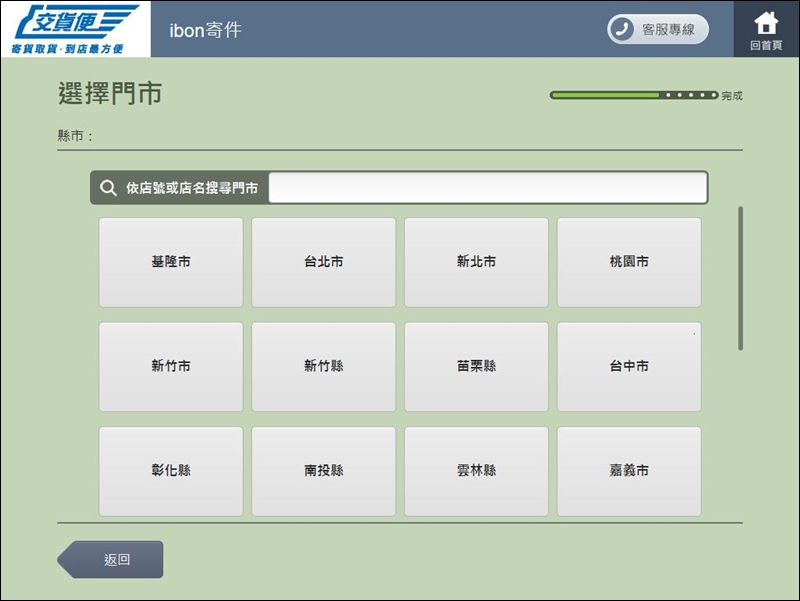Click the magnifier search icon
The image size is (800, 601).
(109, 188)
